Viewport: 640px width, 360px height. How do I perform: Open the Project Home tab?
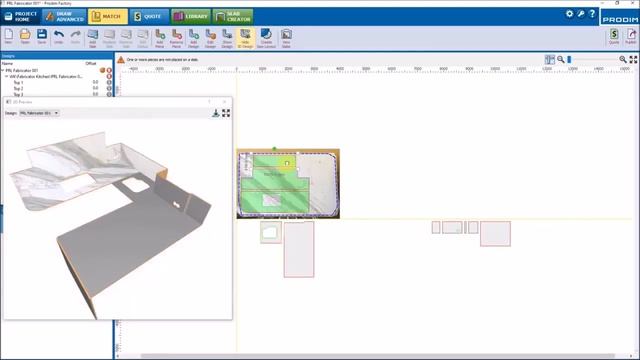click(x=20, y=16)
